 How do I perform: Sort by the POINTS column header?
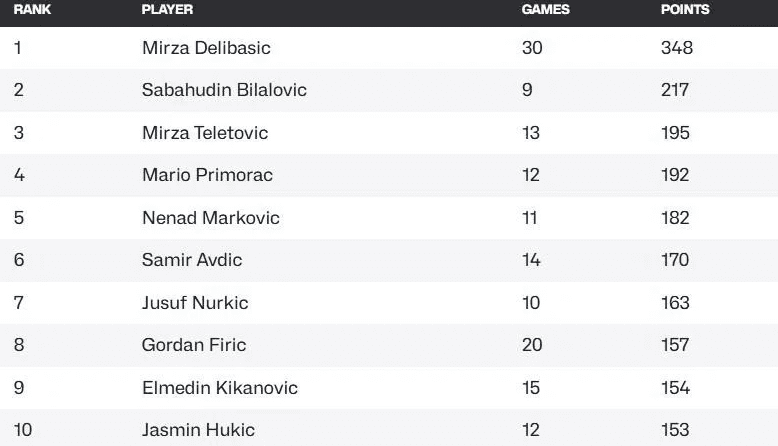[685, 9]
